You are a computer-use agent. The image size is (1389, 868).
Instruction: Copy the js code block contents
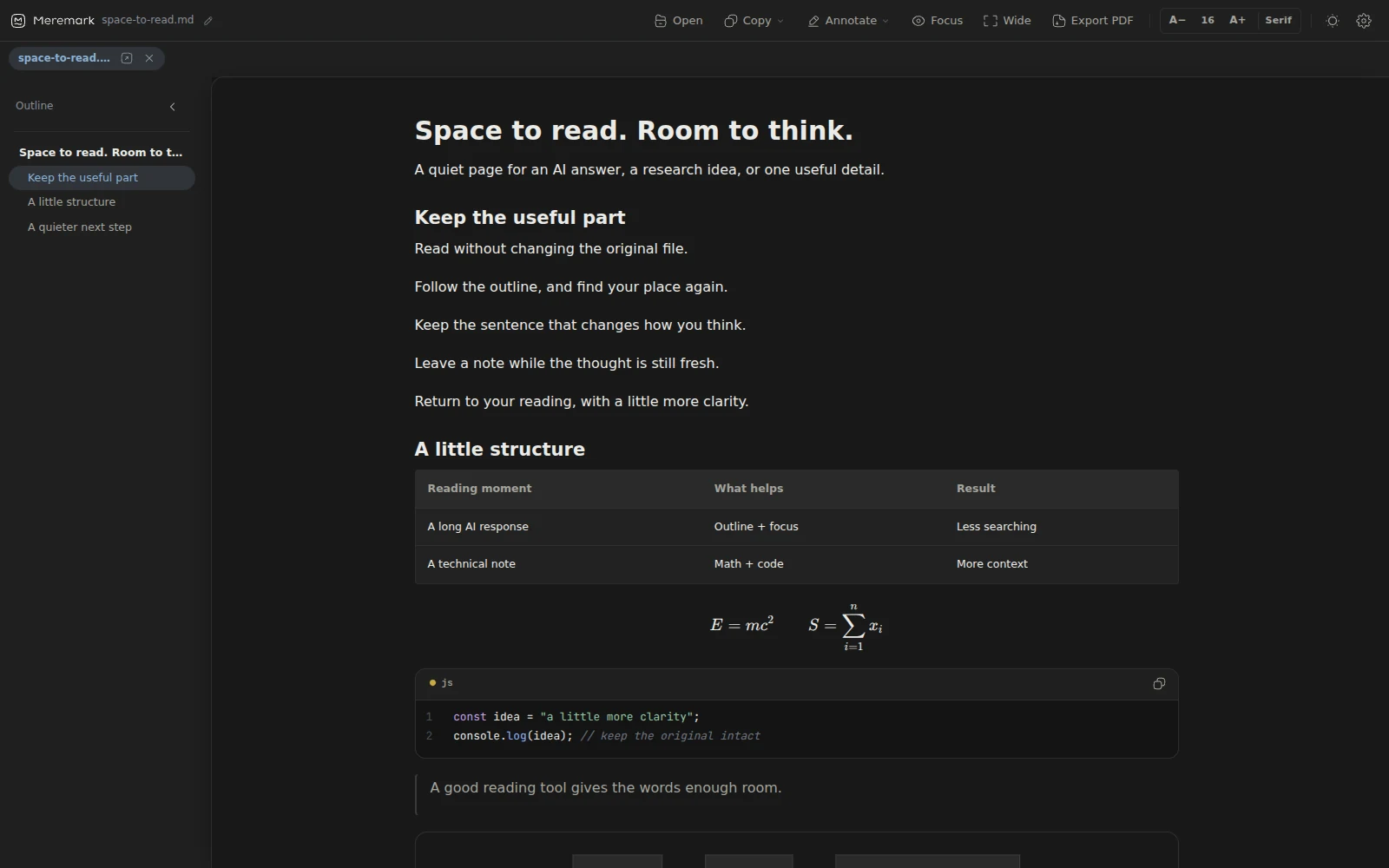click(x=1159, y=684)
